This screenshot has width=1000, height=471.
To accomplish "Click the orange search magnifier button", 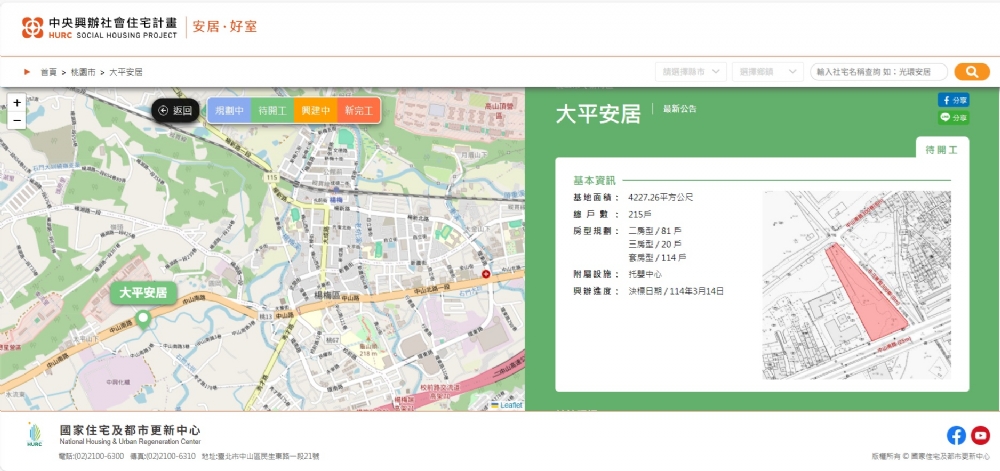I will [971, 72].
